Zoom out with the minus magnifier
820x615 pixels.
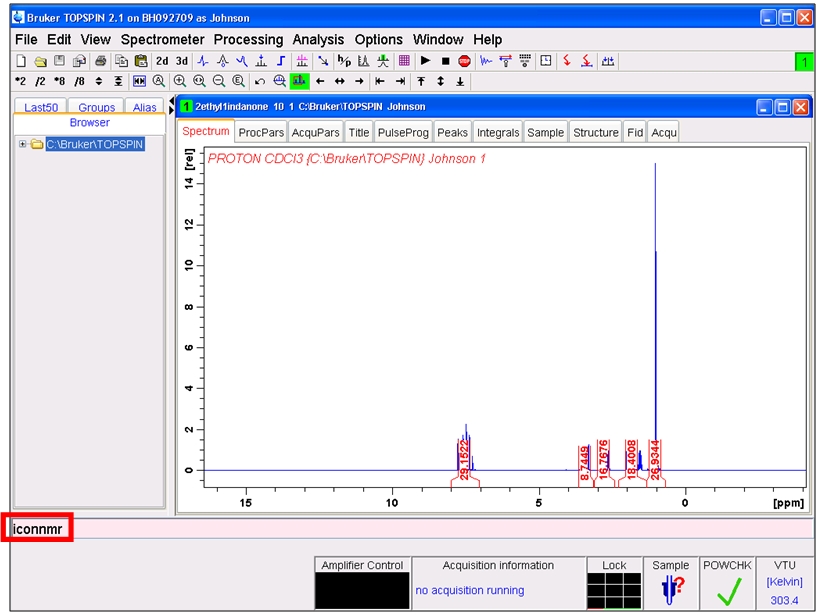point(219,81)
